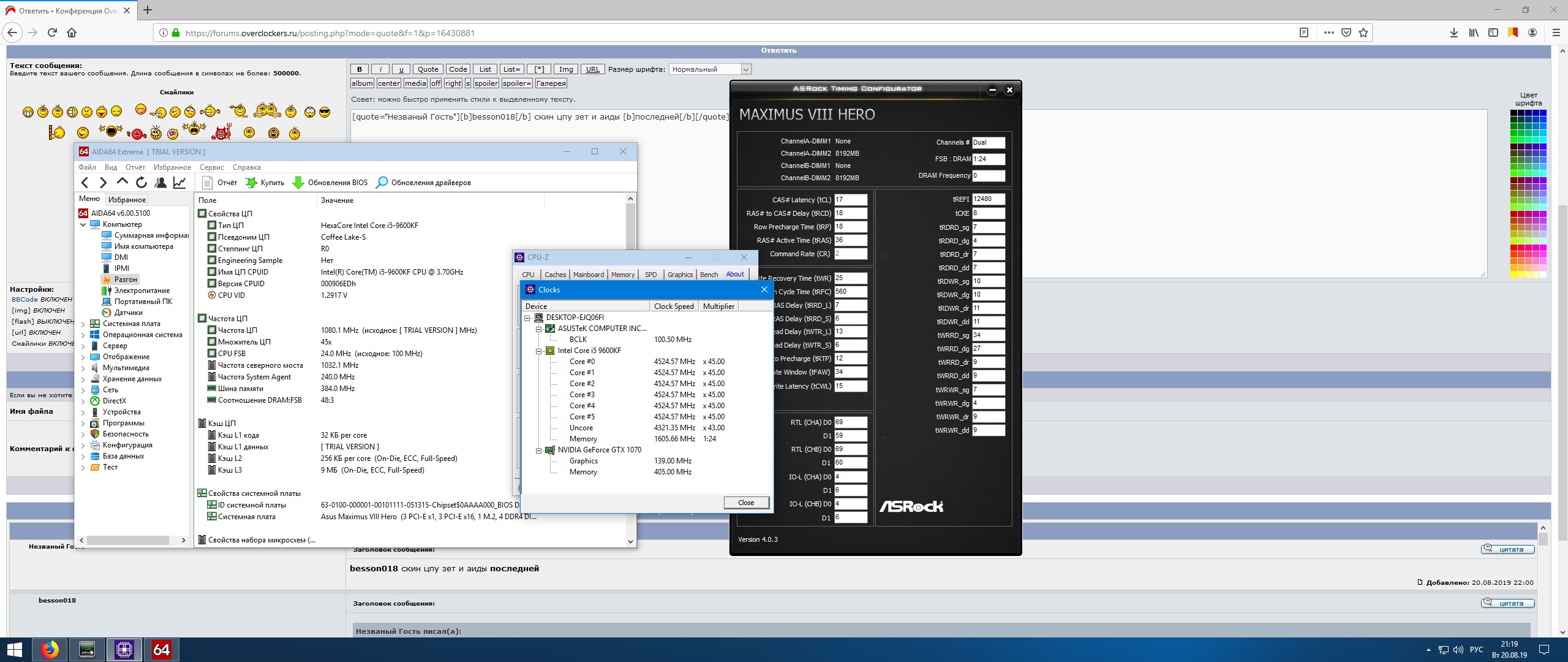
Task: Open the Сервис menu in AIDA64
Action: tap(211, 167)
